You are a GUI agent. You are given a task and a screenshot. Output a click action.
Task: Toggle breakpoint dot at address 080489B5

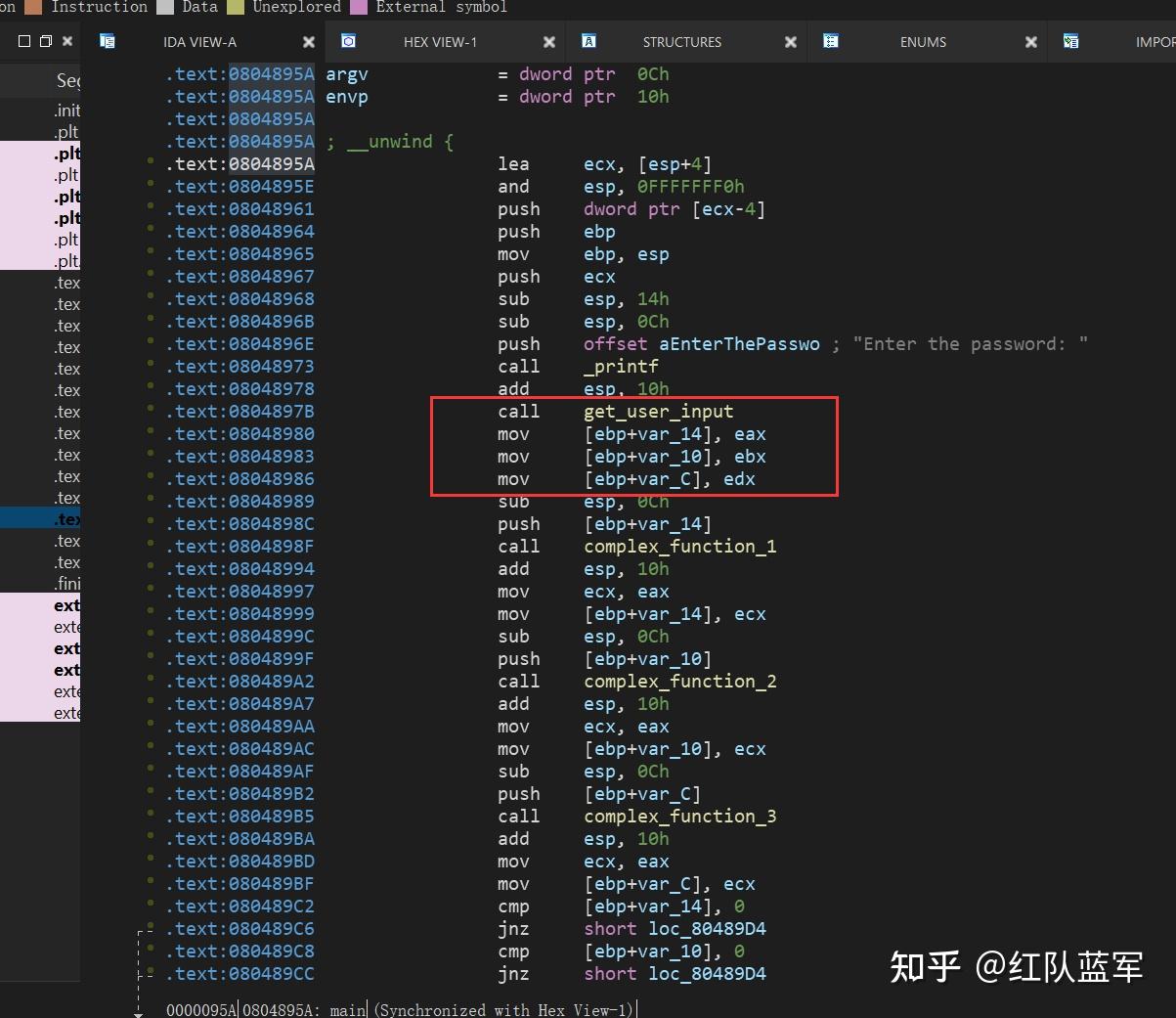[x=150, y=812]
